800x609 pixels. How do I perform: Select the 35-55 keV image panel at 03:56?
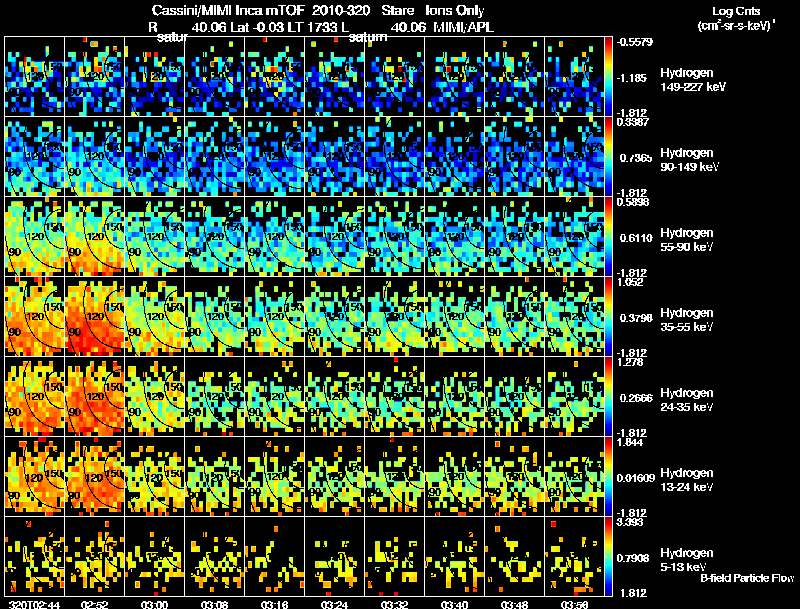click(x=574, y=317)
